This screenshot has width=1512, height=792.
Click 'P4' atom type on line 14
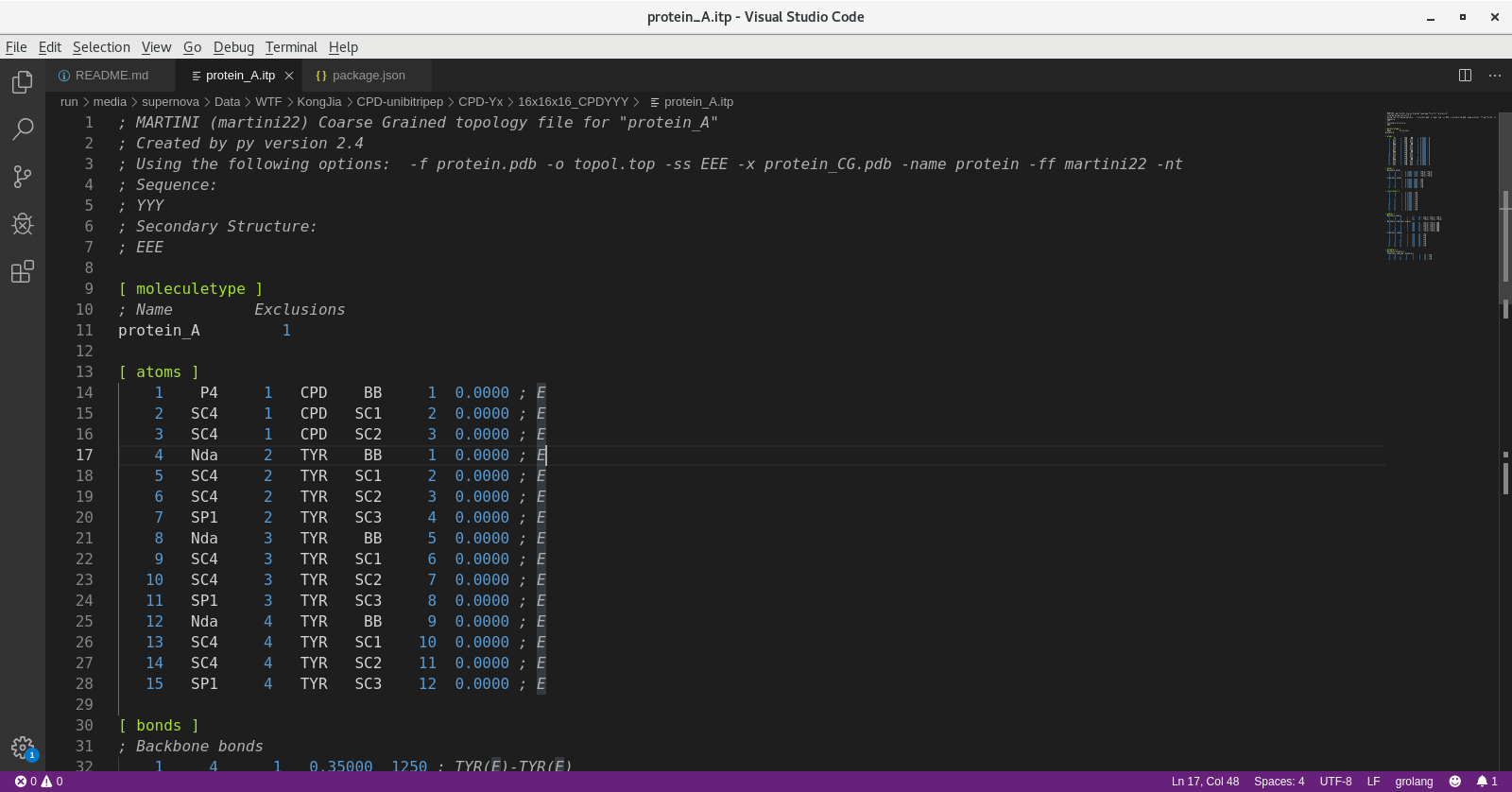tap(209, 393)
